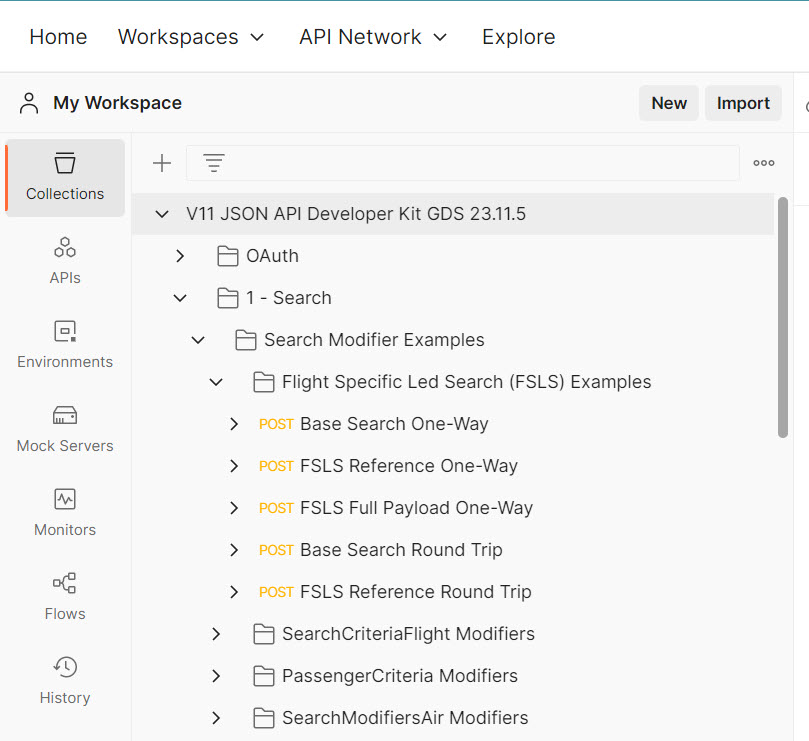Collapse the V11 JSON API Developer Kit collection

162,214
